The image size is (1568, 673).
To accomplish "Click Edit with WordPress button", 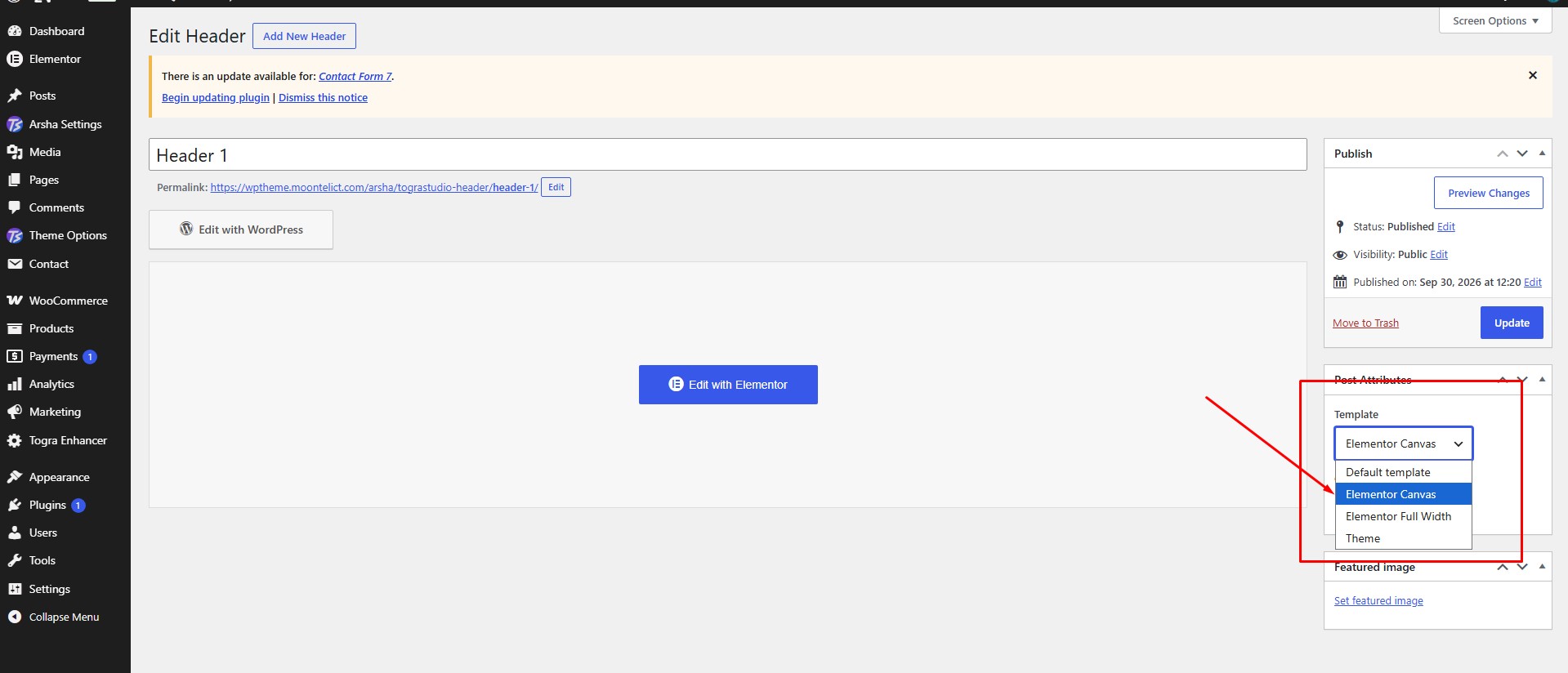I will click(241, 230).
